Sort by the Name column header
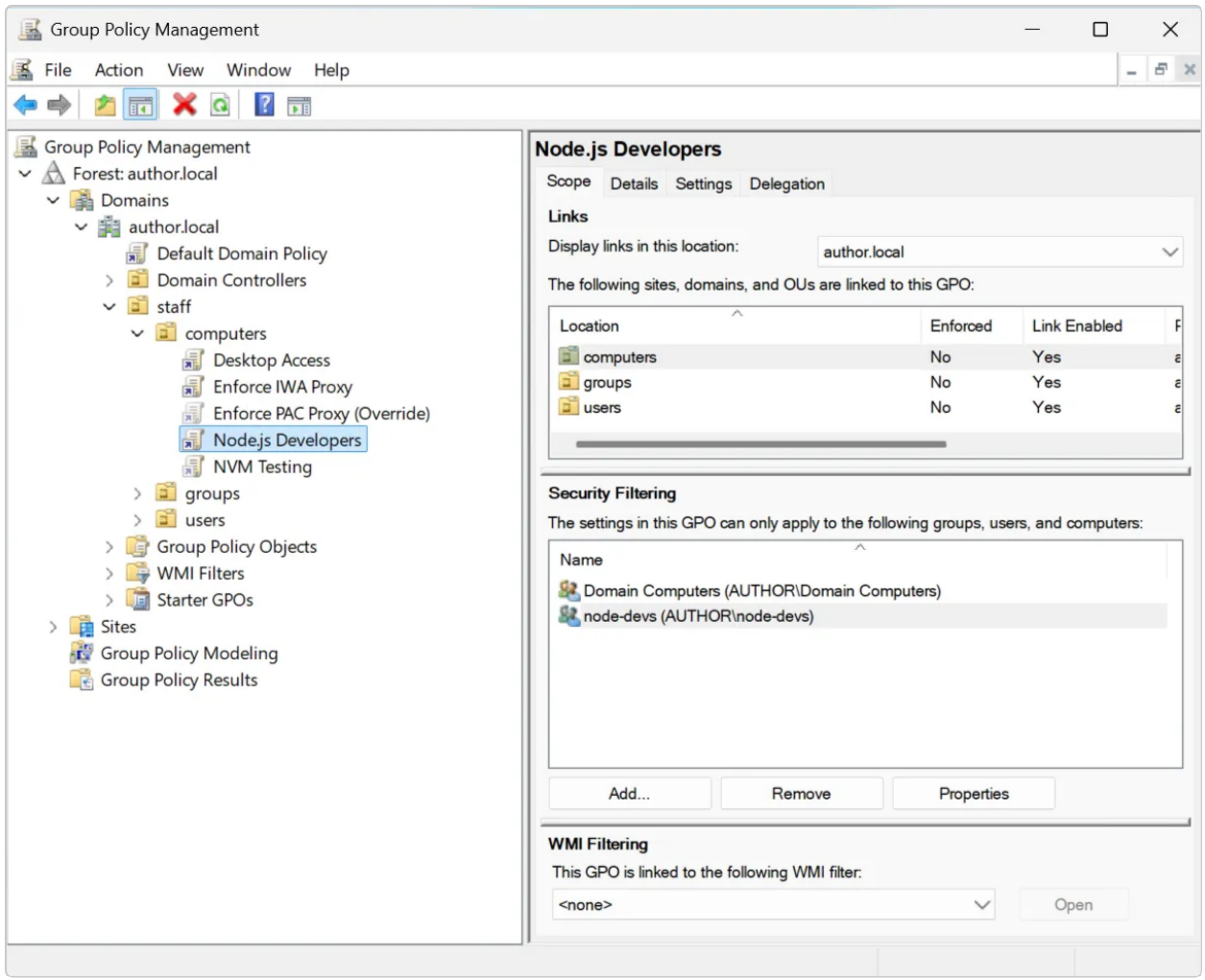The width and height of the screenshot is (1205, 980). (858, 559)
